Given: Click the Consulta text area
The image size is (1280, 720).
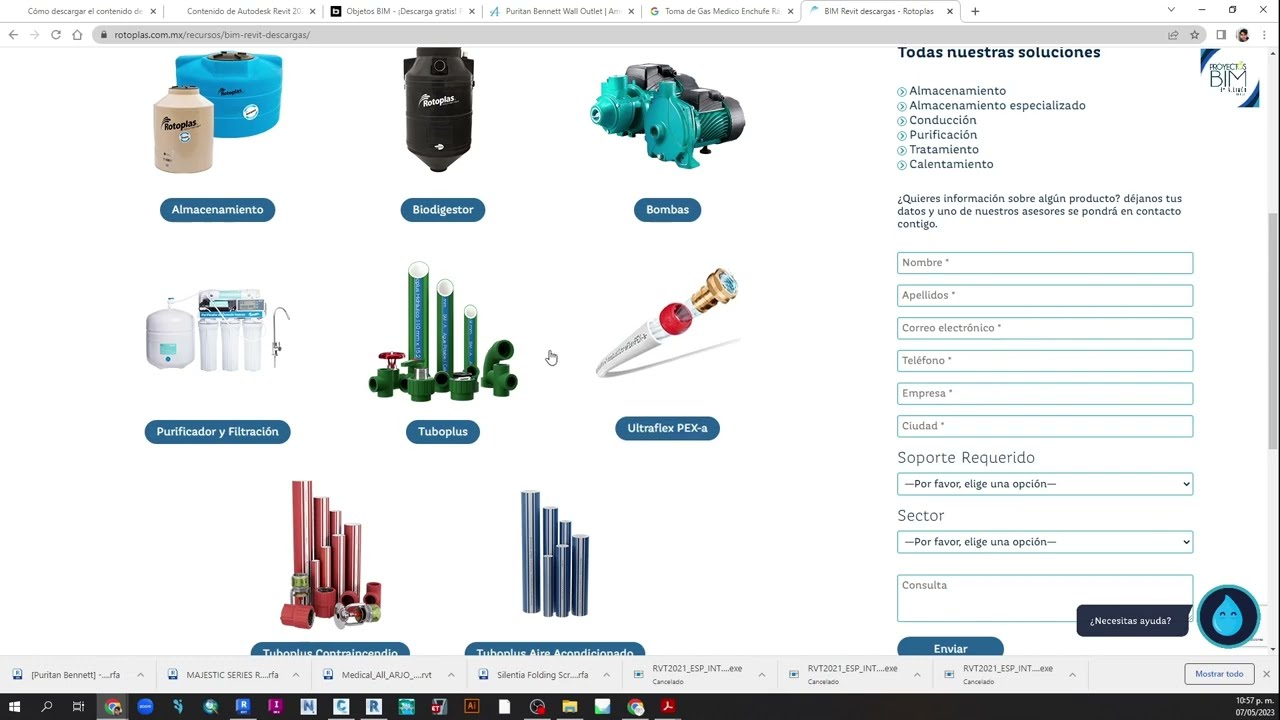Looking at the screenshot, I should coord(1045,598).
